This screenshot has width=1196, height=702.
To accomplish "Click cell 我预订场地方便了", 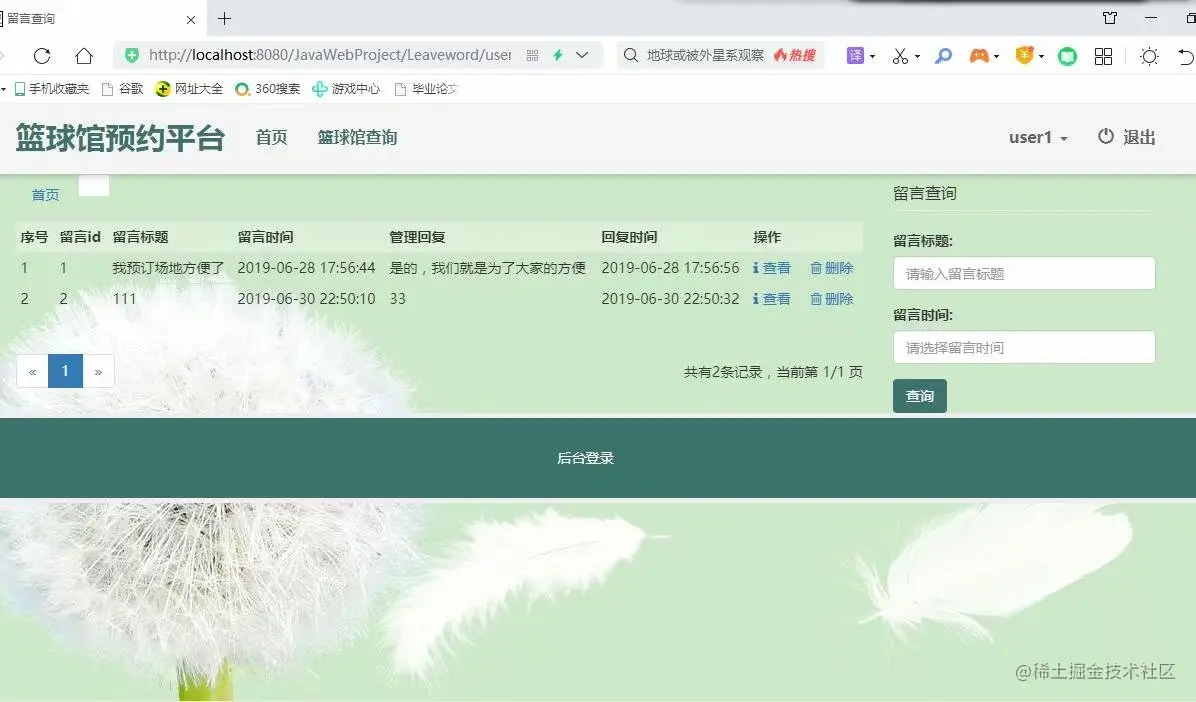I will point(169,268).
